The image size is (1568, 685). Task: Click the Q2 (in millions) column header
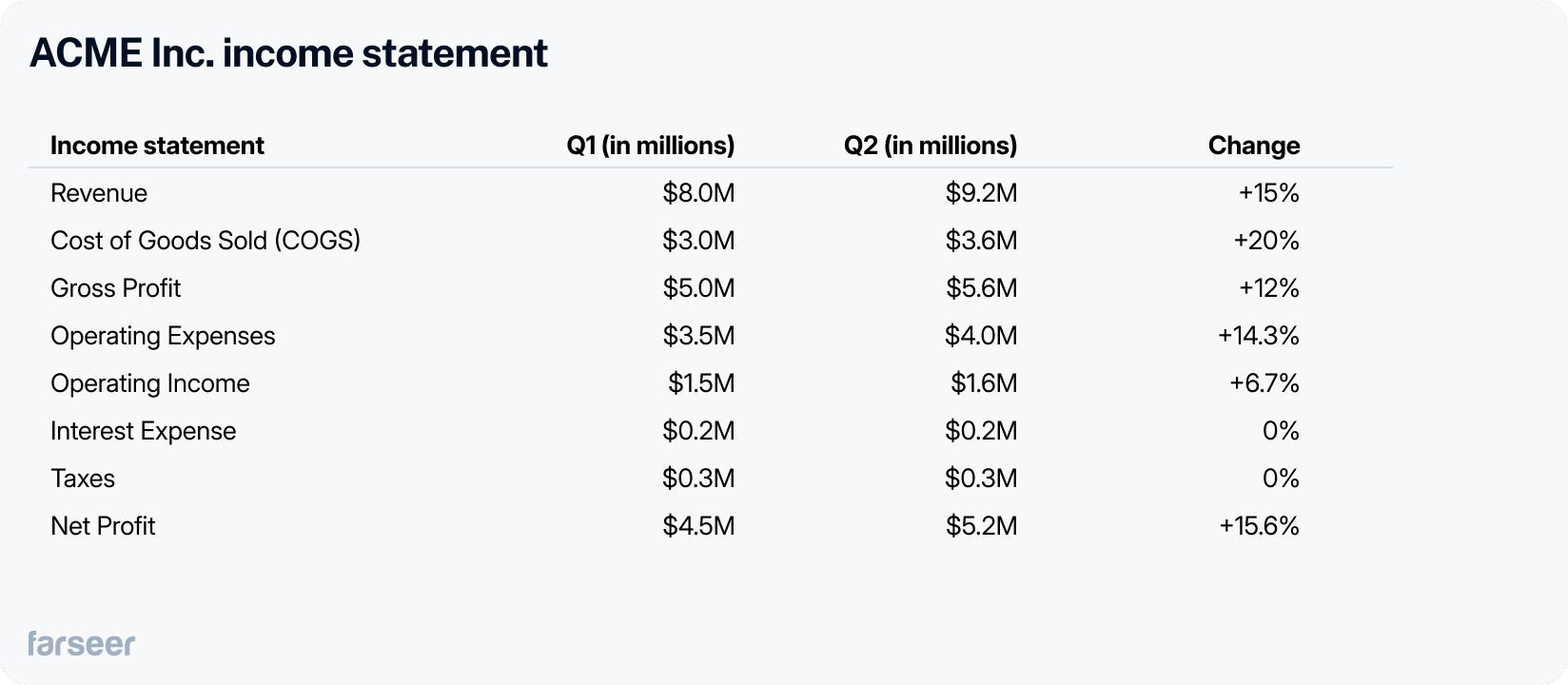(931, 146)
